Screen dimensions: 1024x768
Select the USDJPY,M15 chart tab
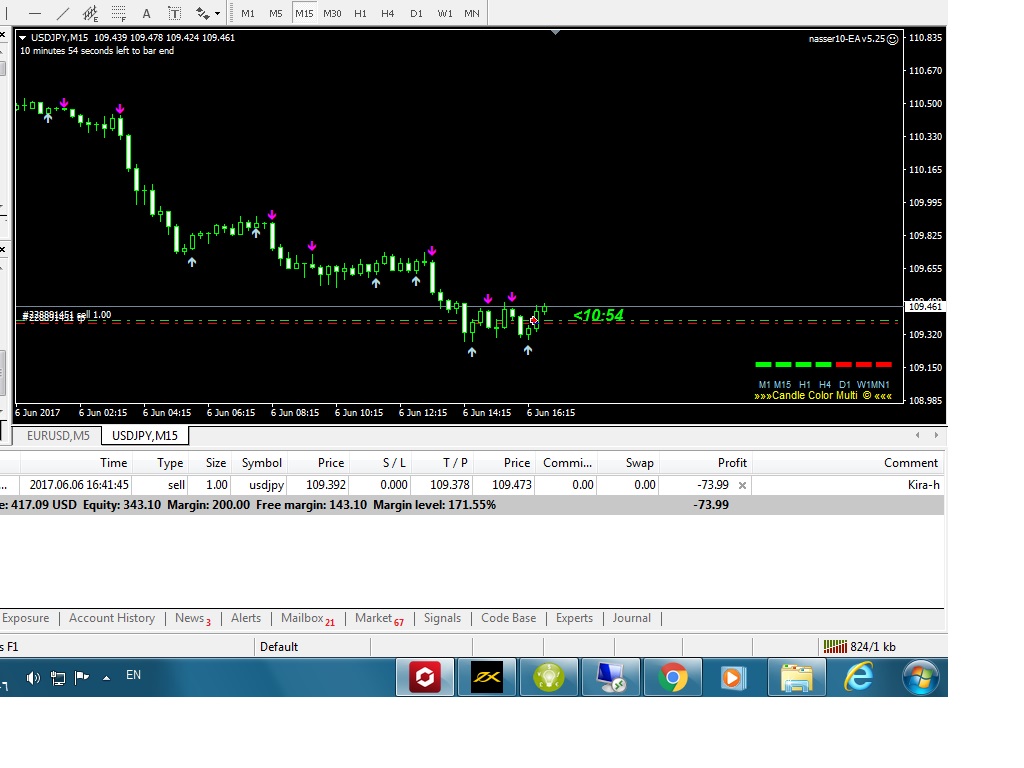click(x=145, y=436)
